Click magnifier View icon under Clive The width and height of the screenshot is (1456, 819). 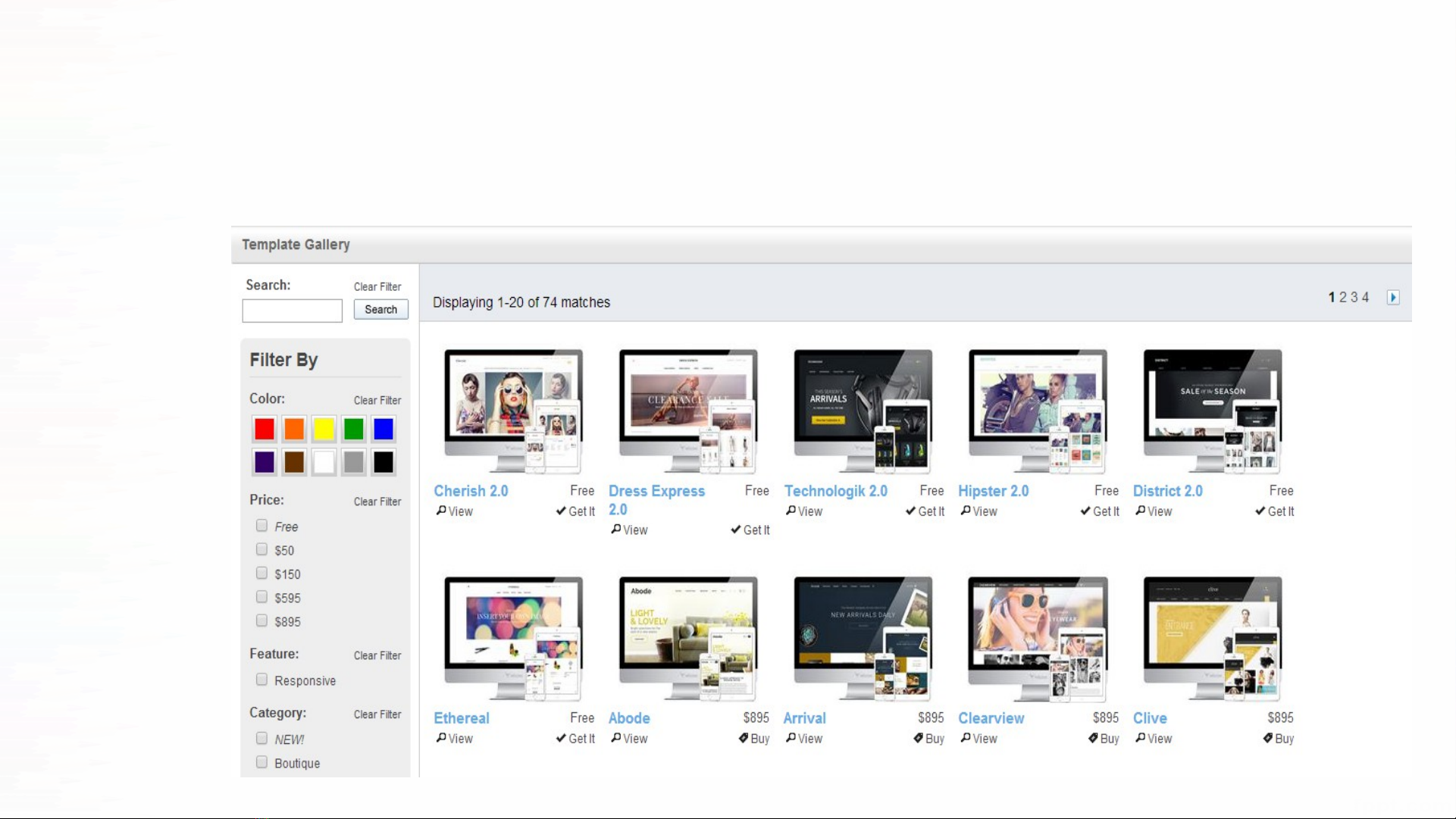click(1140, 738)
